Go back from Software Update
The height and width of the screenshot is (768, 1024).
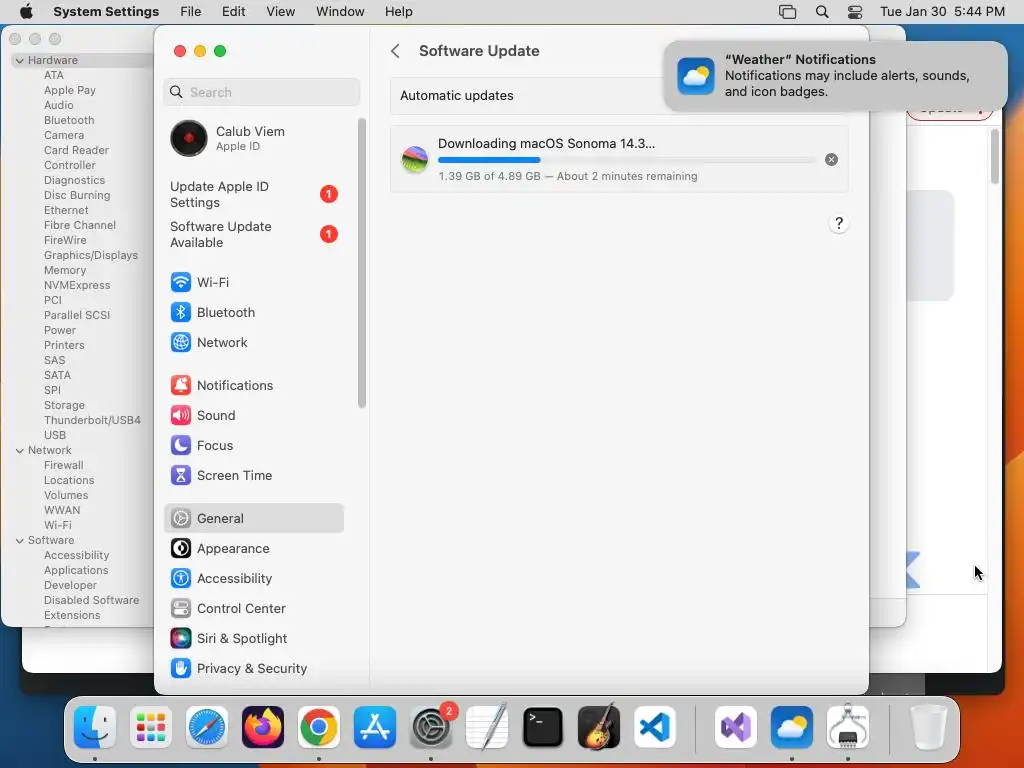(x=395, y=51)
